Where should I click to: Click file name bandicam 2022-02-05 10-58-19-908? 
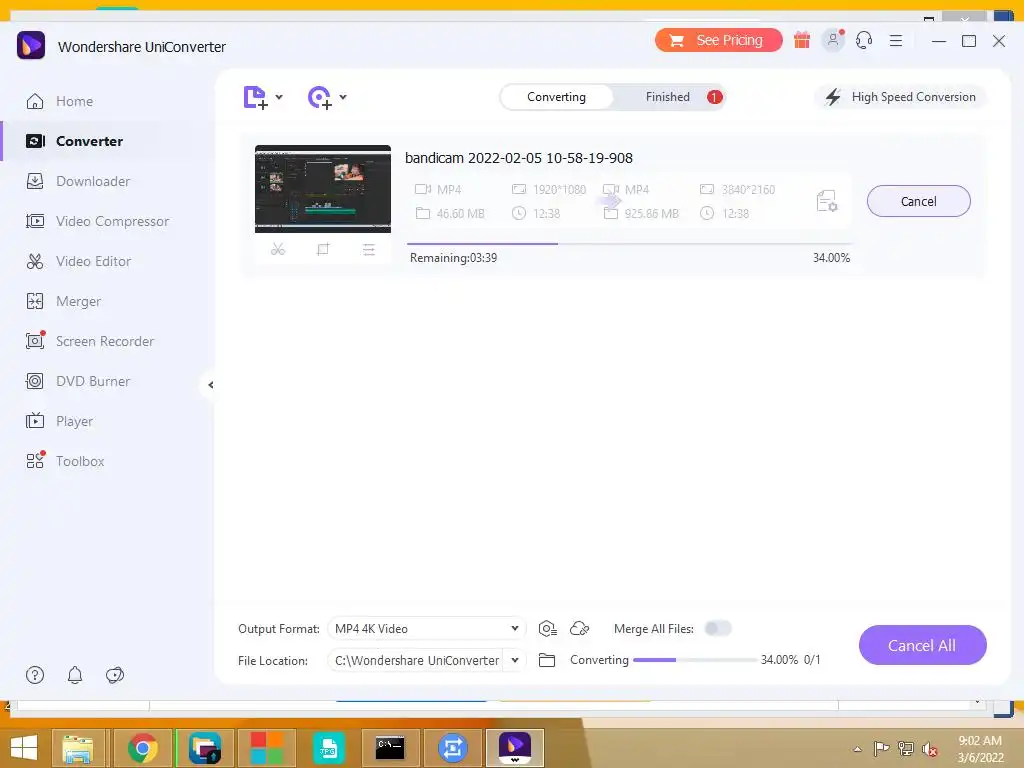pyautogui.click(x=519, y=158)
